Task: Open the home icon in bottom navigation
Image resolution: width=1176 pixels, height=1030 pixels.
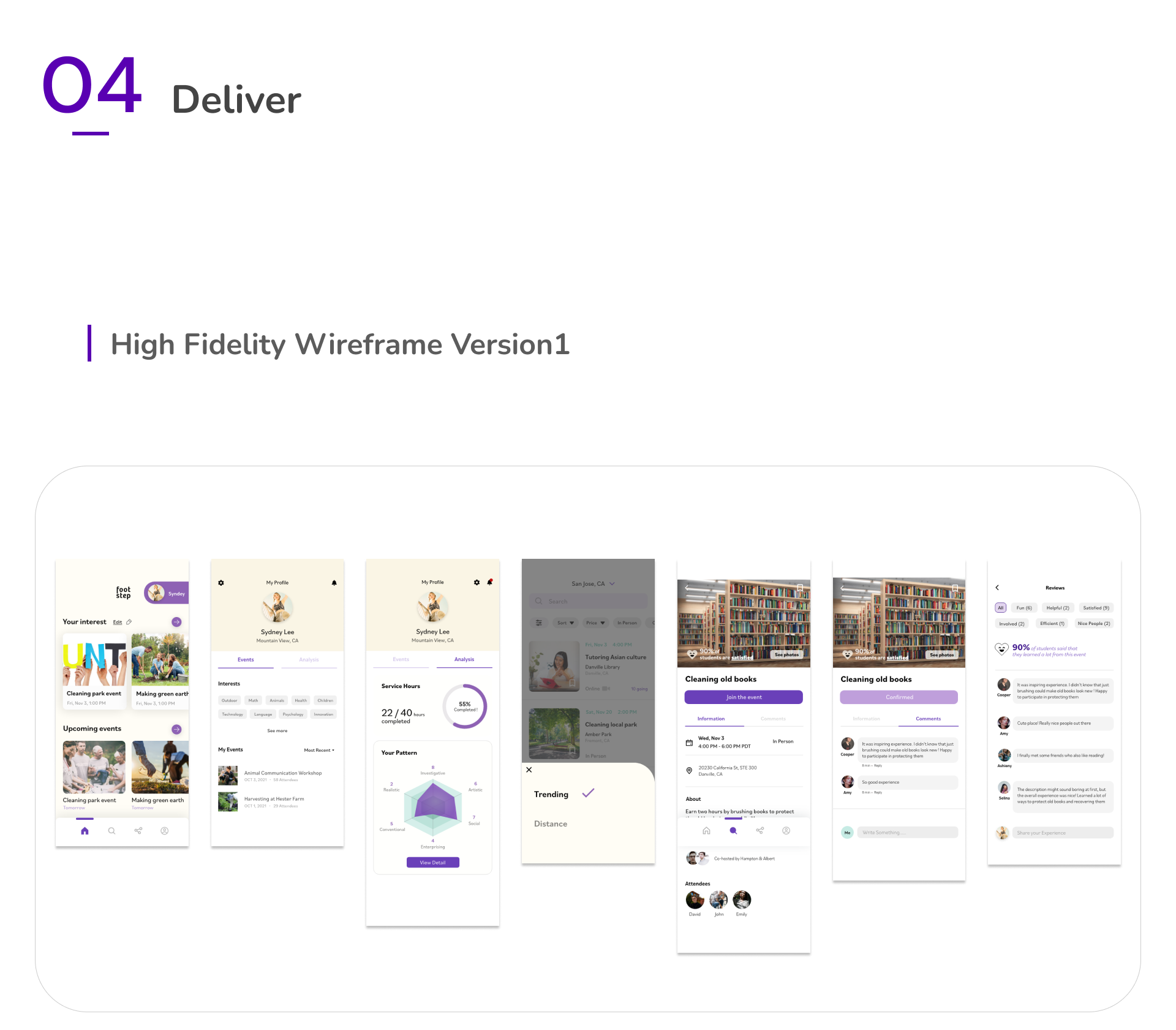Action: 85,831
